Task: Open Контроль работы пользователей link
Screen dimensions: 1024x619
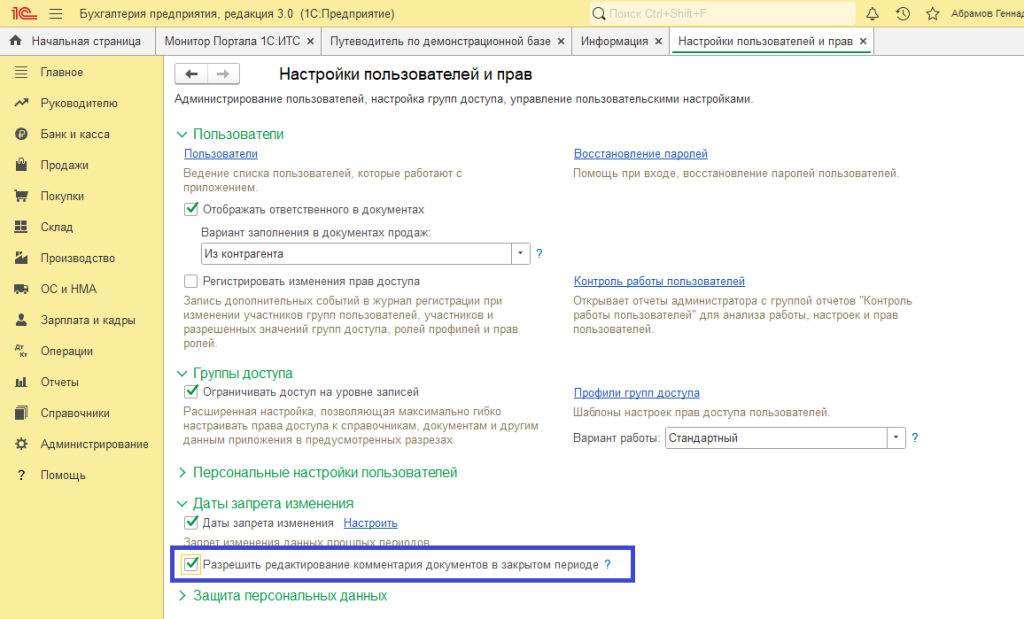Action: point(659,281)
